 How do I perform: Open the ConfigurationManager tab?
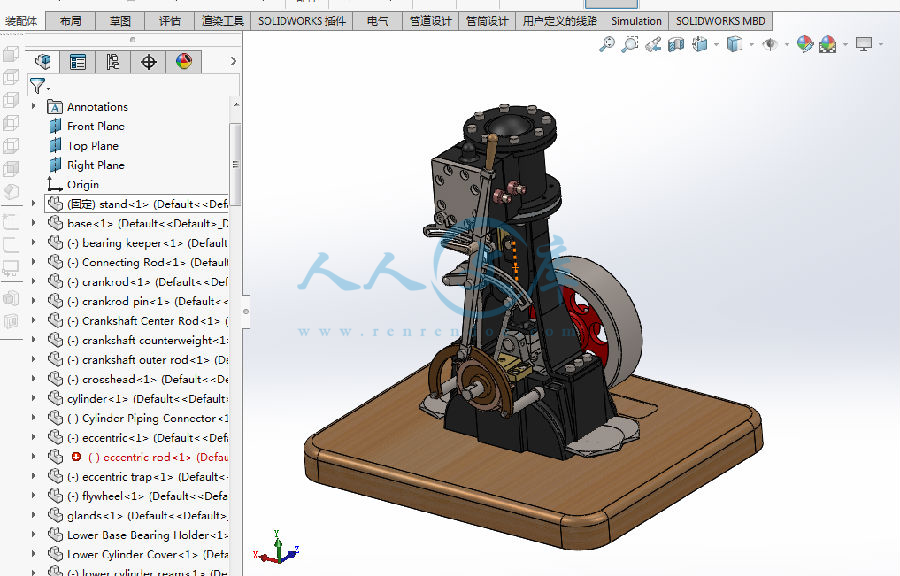(113, 61)
